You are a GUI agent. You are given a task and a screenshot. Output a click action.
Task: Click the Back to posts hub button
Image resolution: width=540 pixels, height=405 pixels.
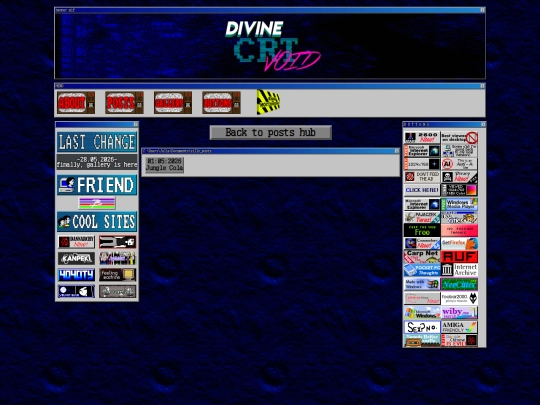pos(271,133)
